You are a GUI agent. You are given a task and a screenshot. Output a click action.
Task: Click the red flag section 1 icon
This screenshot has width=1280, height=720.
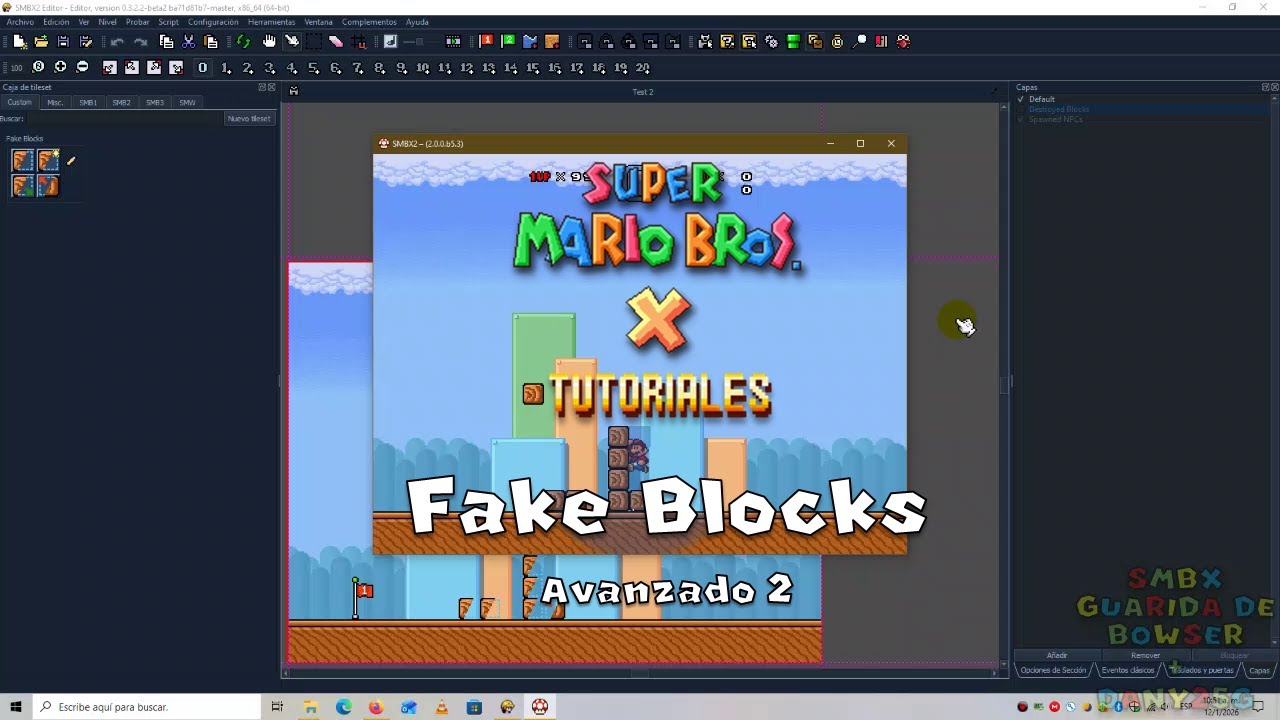[x=486, y=42]
